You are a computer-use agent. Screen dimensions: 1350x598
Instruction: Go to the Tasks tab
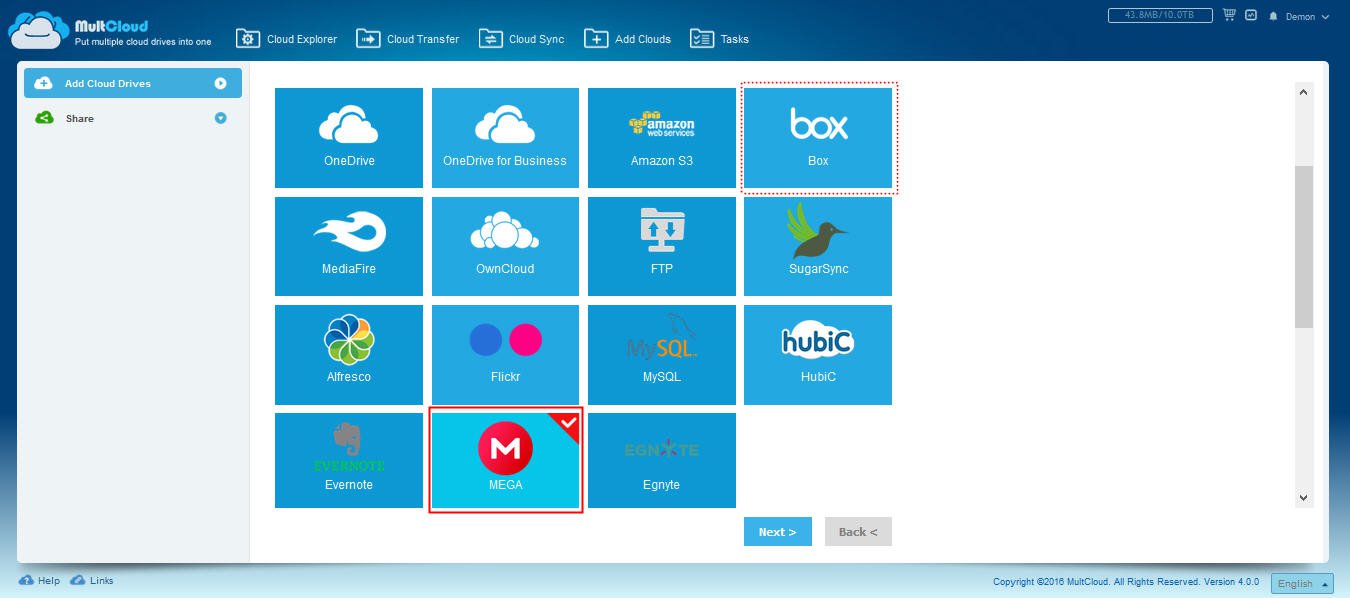(719, 39)
